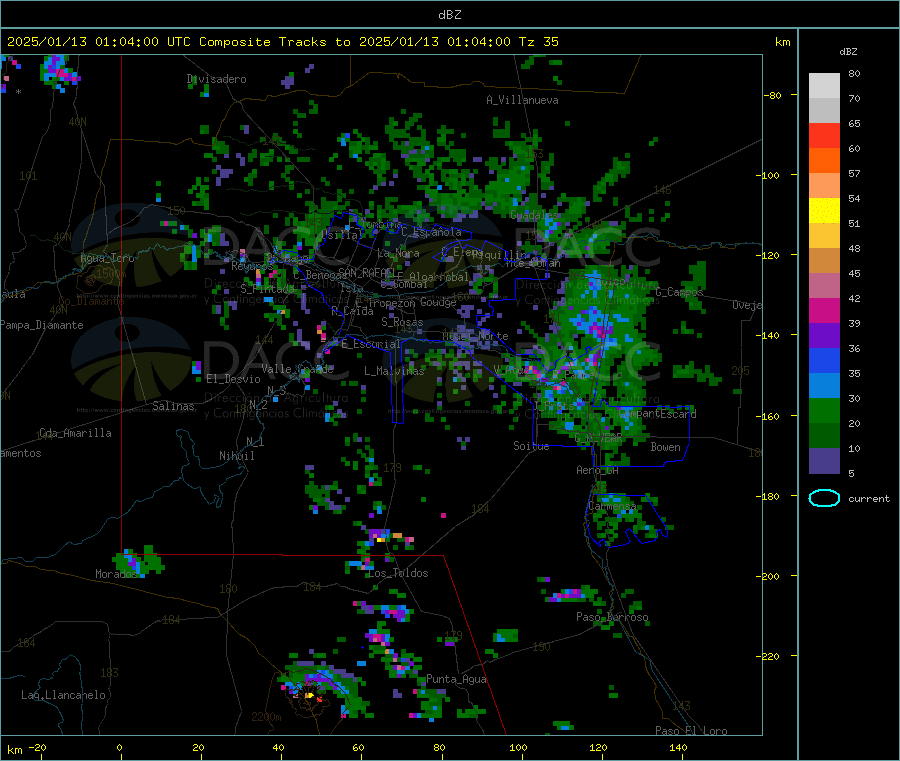
Task: Select the yellow 51-54 dBZ legend swatch
Action: click(x=824, y=211)
